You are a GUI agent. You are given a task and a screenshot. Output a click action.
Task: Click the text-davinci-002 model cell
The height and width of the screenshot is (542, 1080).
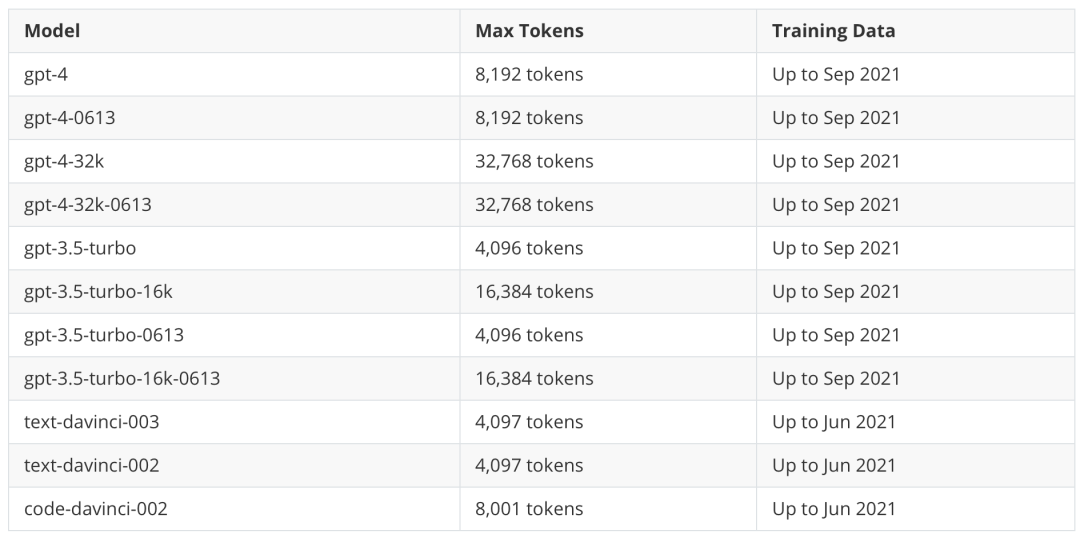click(91, 466)
